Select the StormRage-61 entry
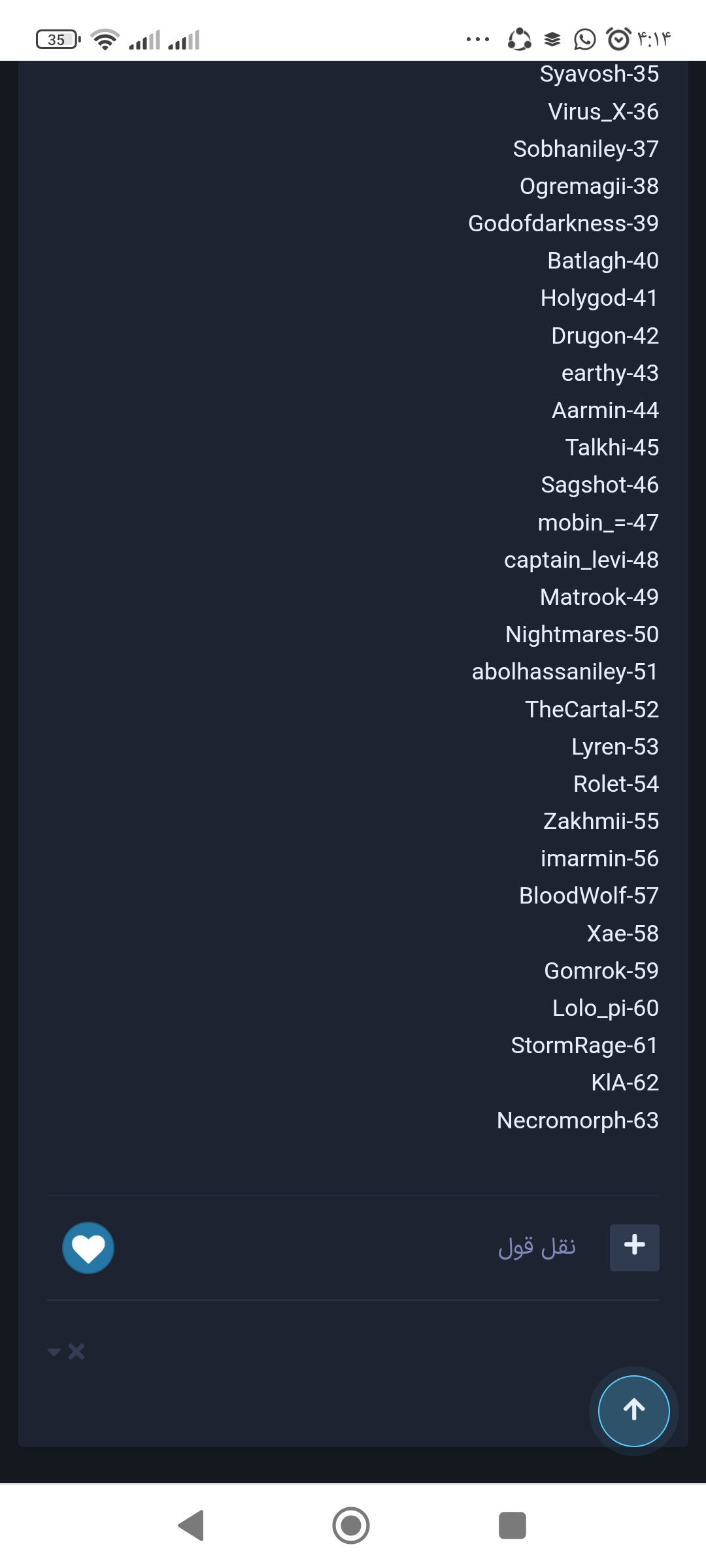 coord(585,1045)
